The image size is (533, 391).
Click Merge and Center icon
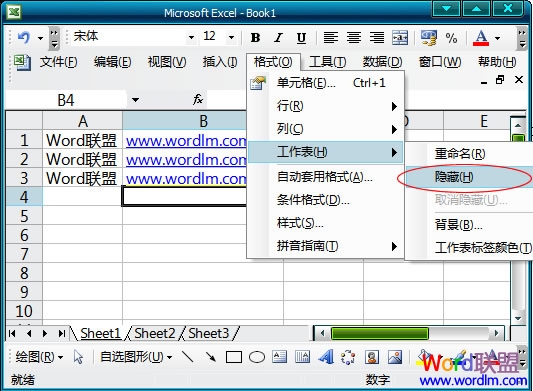click(x=400, y=37)
